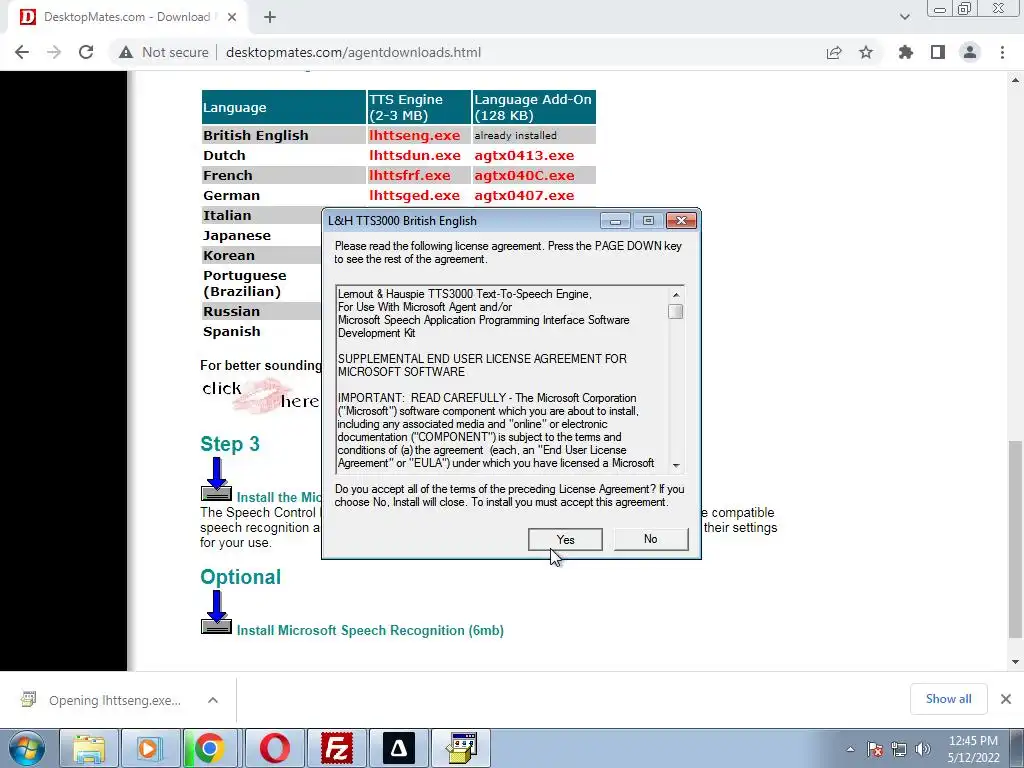Open Windows Explorer from the taskbar
Screen dimensions: 1024x768
pyautogui.click(x=89, y=748)
